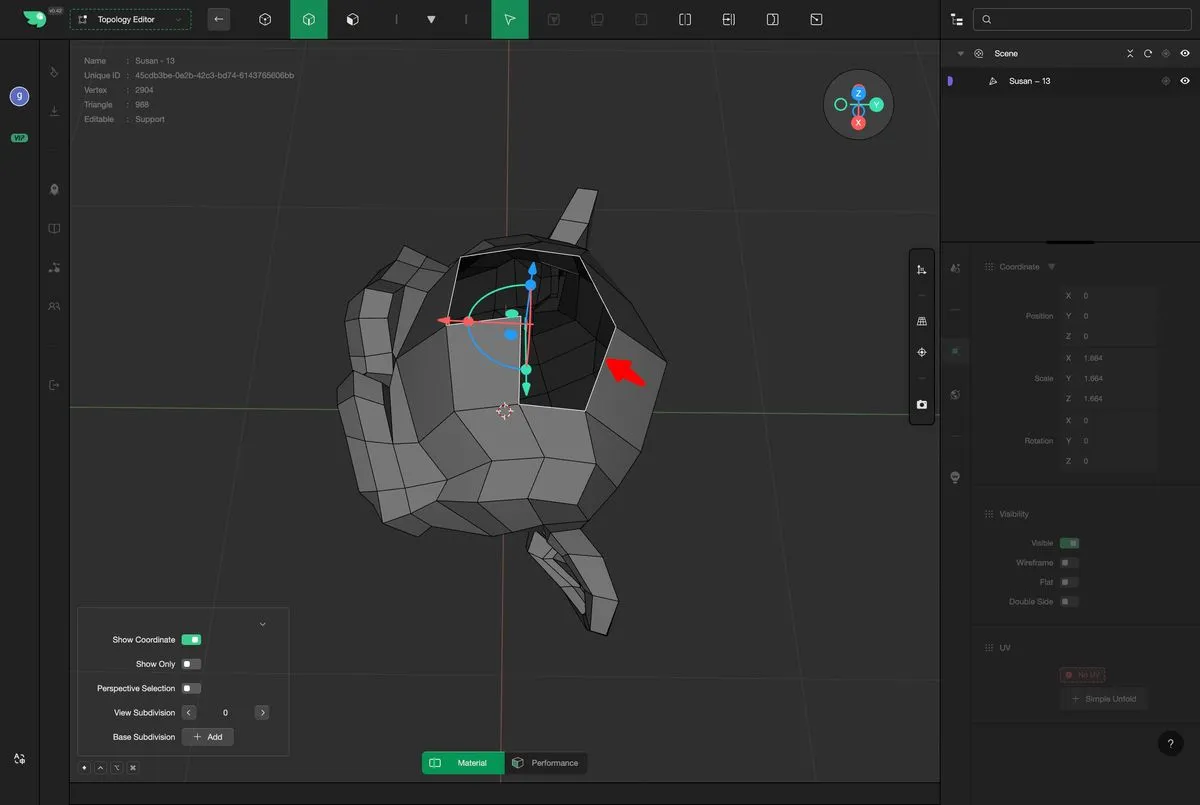
Task: Click the camera icon in viewport toolbar
Action: (x=921, y=405)
